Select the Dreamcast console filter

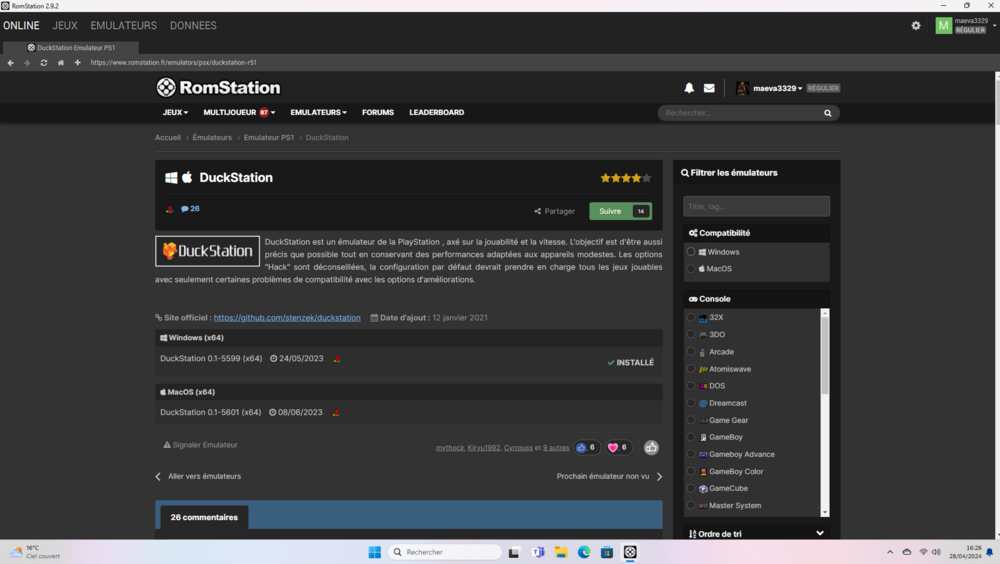[x=691, y=403]
